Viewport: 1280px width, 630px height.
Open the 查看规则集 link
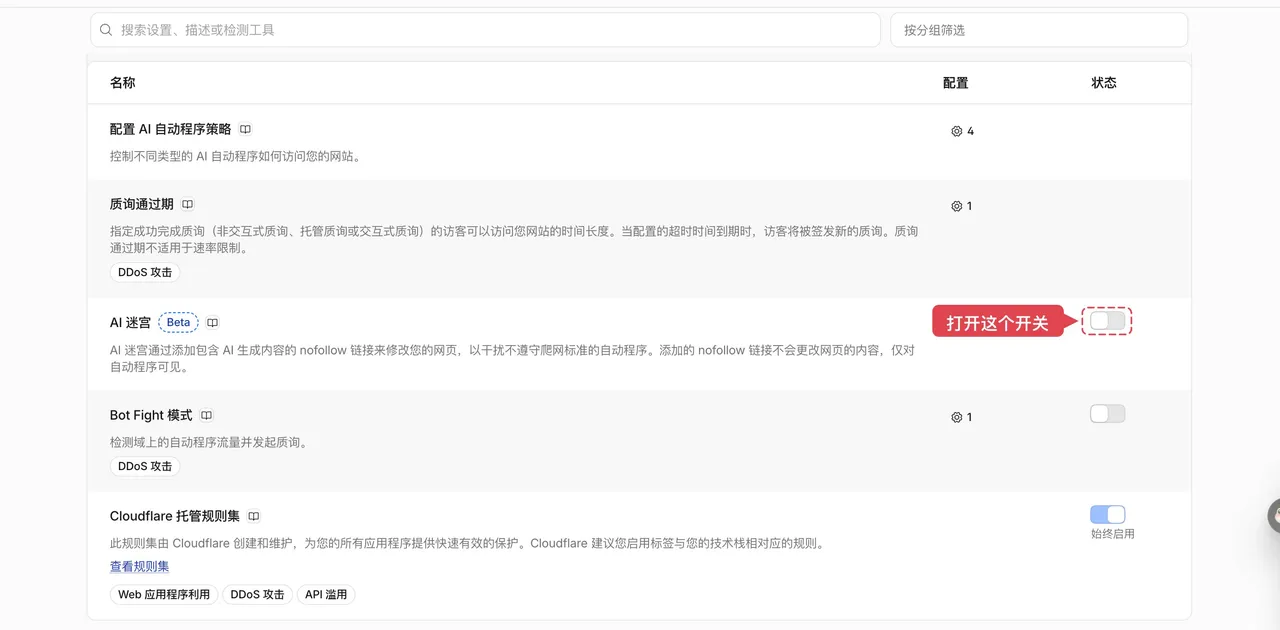coord(140,566)
